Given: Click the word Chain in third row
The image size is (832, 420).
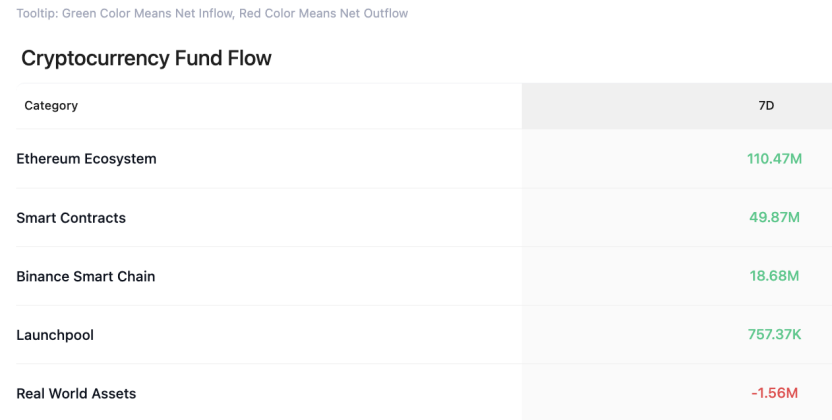Looking at the screenshot, I should 137,276.
